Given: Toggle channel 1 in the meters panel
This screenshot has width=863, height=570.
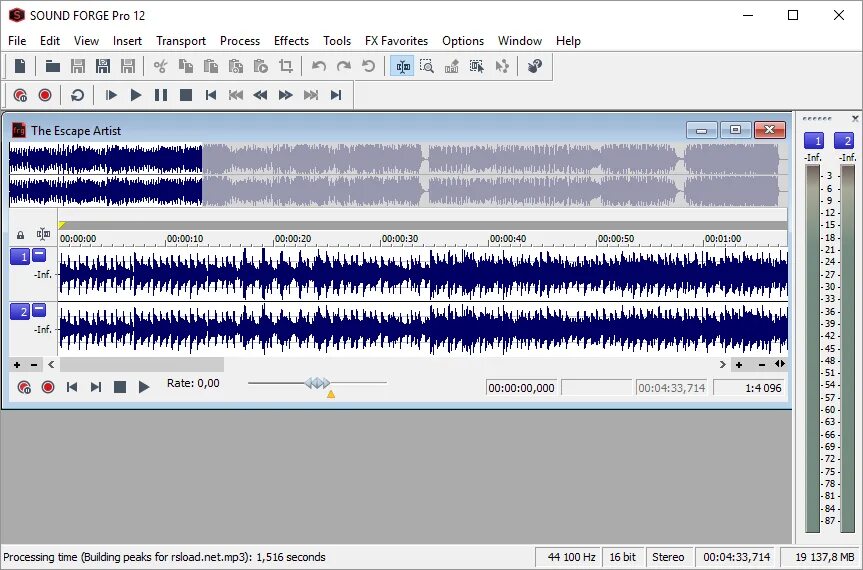Looking at the screenshot, I should [x=814, y=141].
